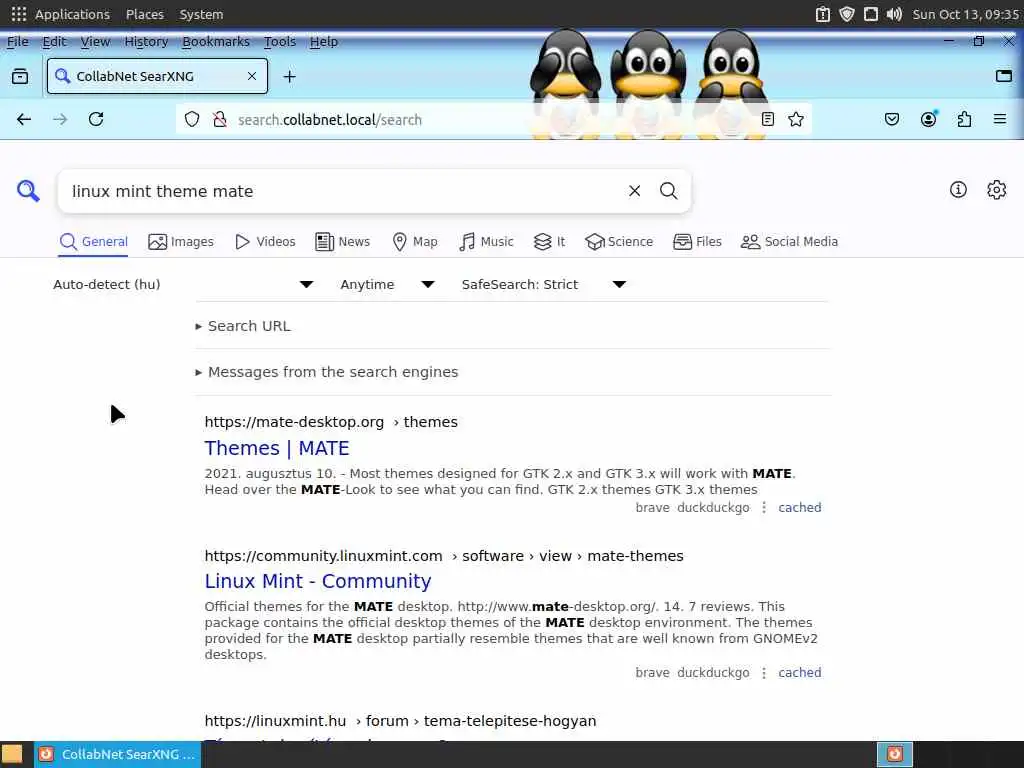Open the linuxmint.hu forum URL link

(400, 721)
